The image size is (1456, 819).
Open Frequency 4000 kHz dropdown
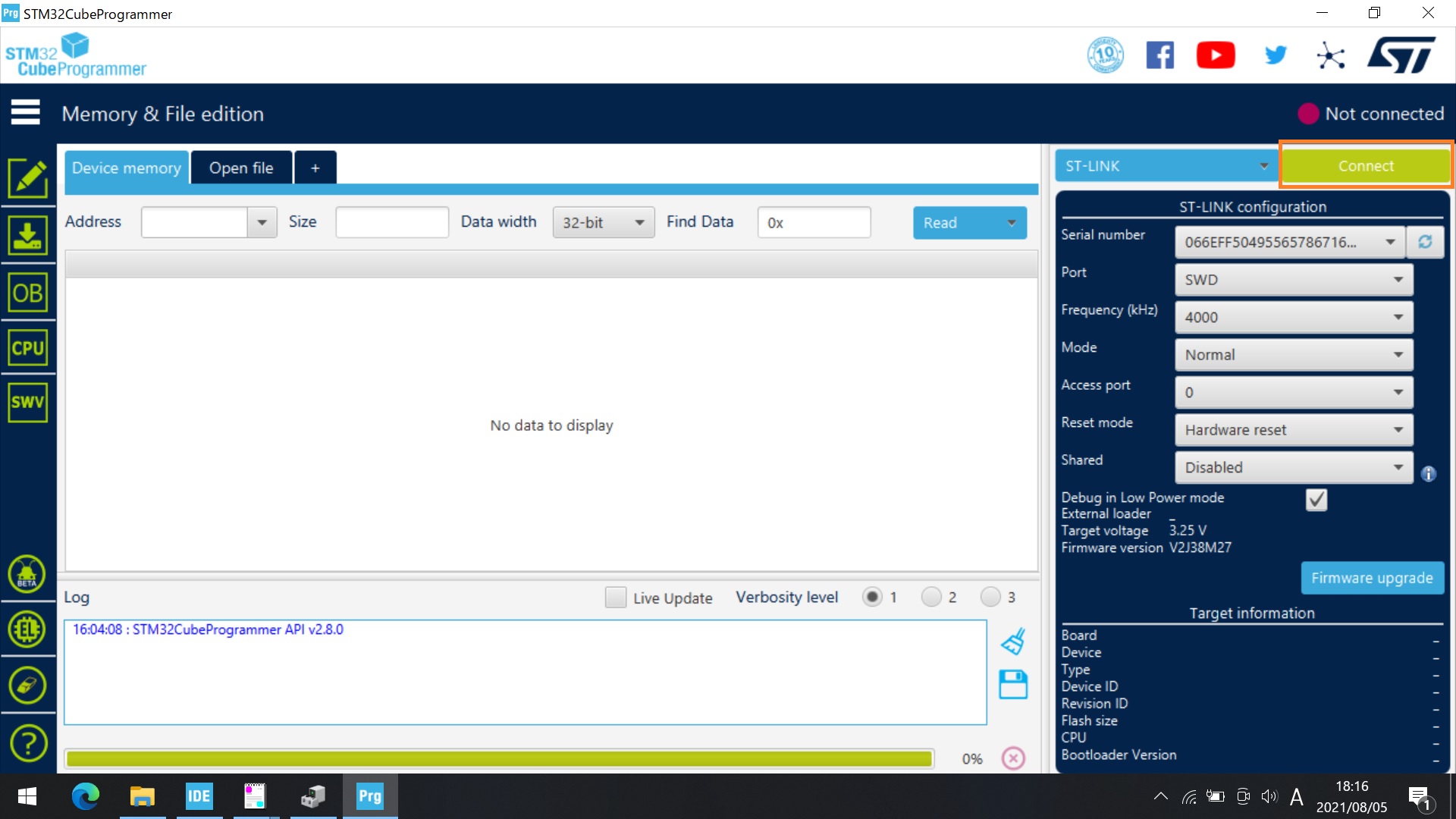[1294, 317]
